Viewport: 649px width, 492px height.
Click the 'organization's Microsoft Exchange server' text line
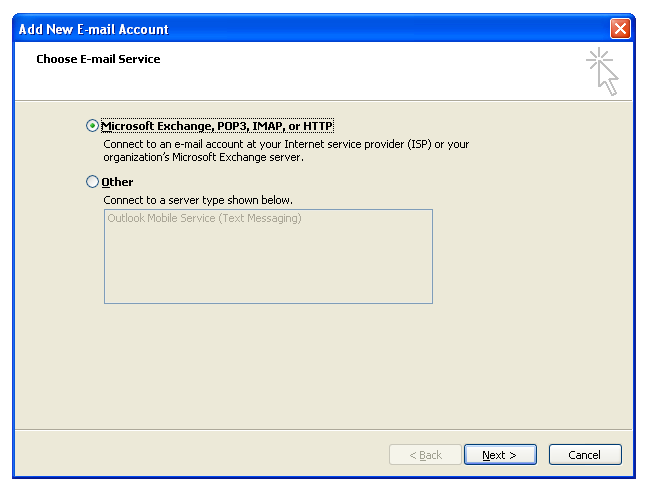203,157
